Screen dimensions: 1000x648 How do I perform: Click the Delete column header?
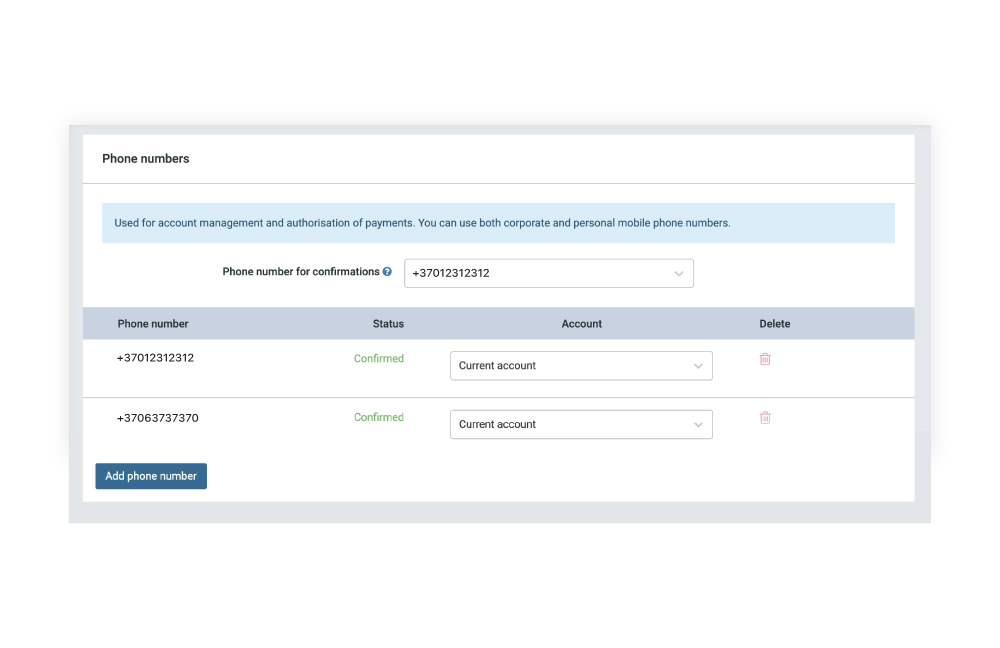(x=774, y=324)
